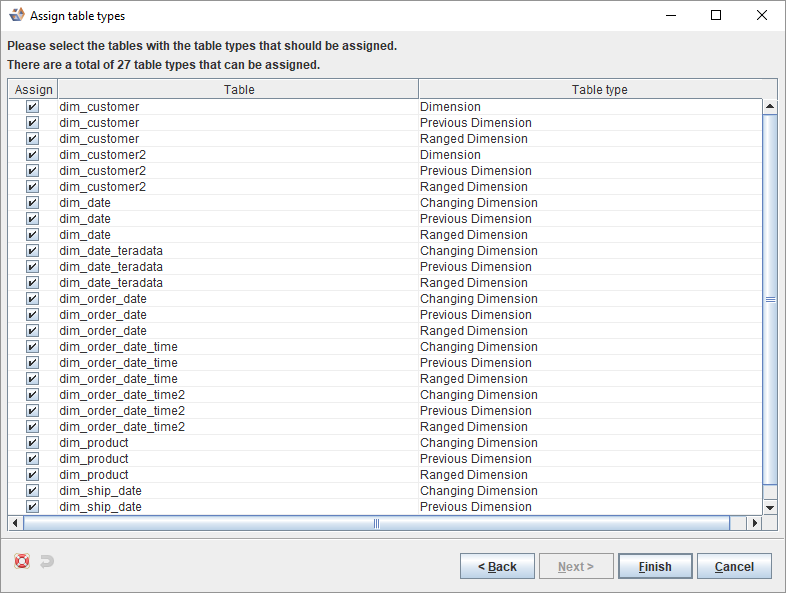Click the Assign column header

[33, 90]
